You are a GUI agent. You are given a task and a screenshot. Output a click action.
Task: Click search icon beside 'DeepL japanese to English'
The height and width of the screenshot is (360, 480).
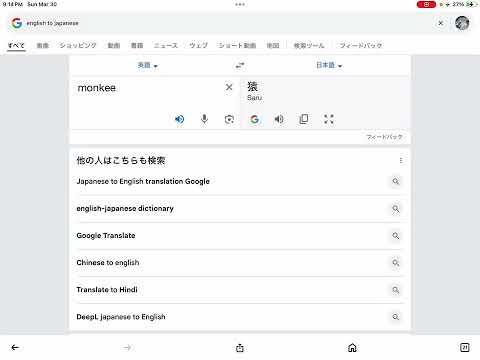396,317
